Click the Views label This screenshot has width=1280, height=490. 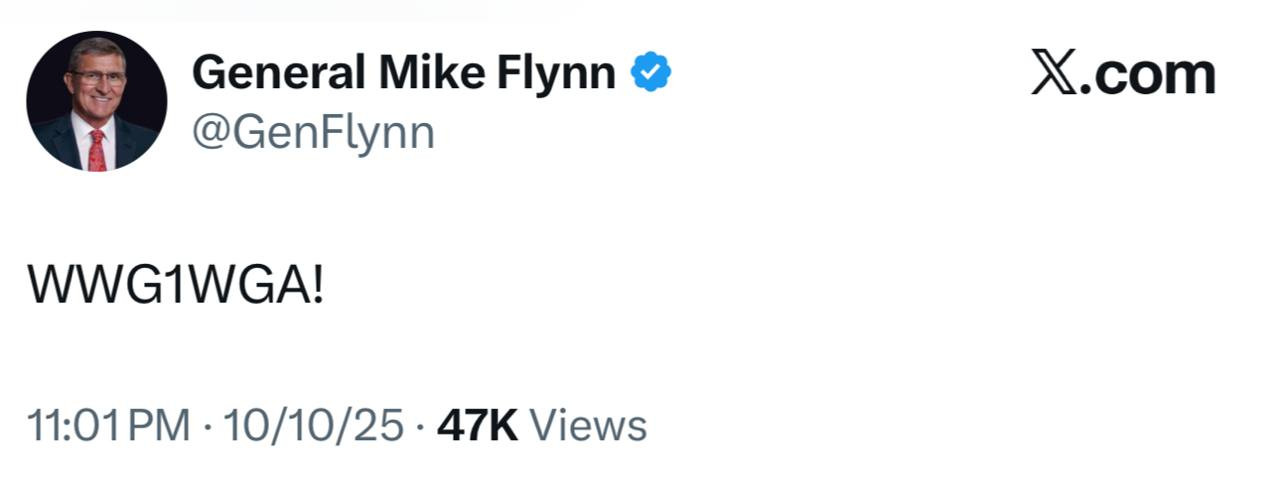click(588, 426)
